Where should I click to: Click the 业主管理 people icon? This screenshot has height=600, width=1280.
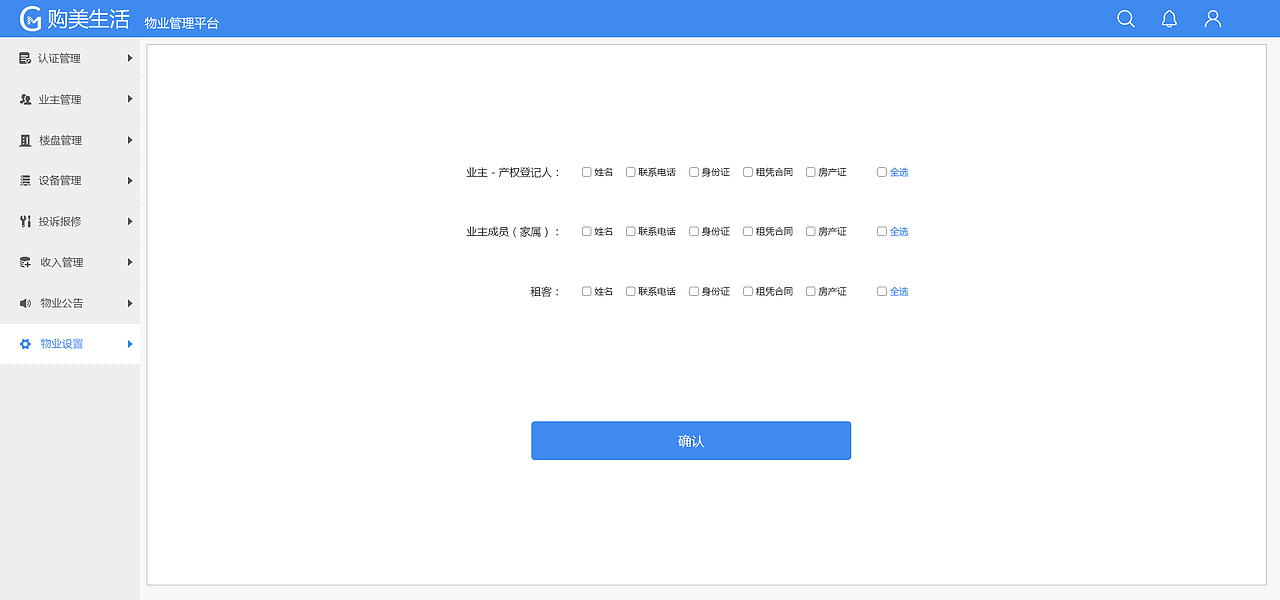(x=26, y=99)
